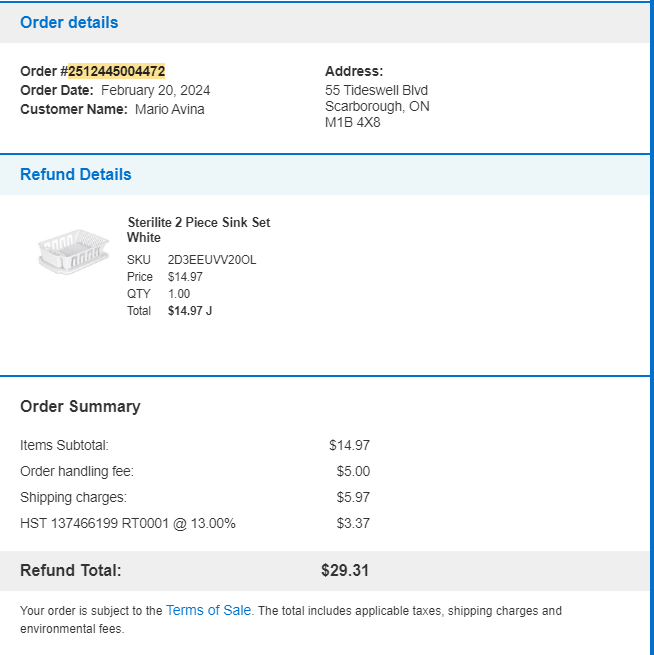654x655 pixels.
Task: Click the Shipping charges amount $5.97
Action: (353, 497)
